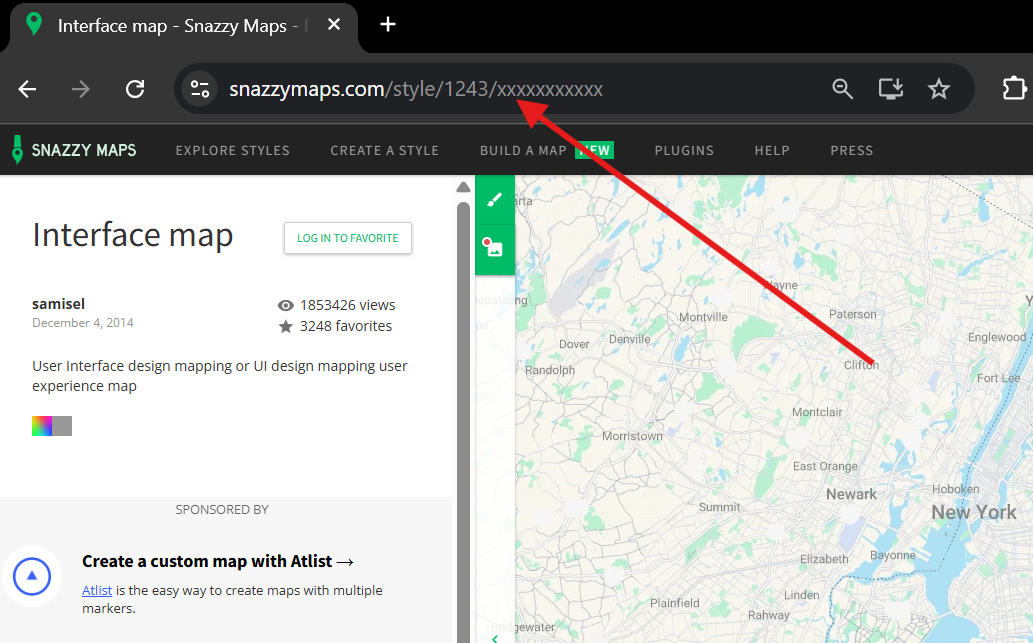1033x643 pixels.
Task: Open the Help menu item
Action: tap(772, 150)
